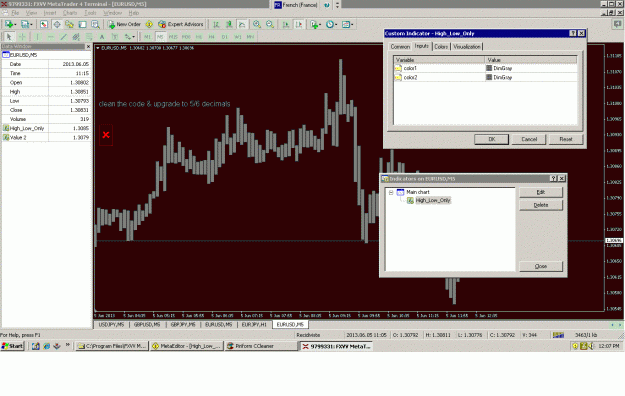
Task: Click the New Order button
Action: [x=124, y=24]
